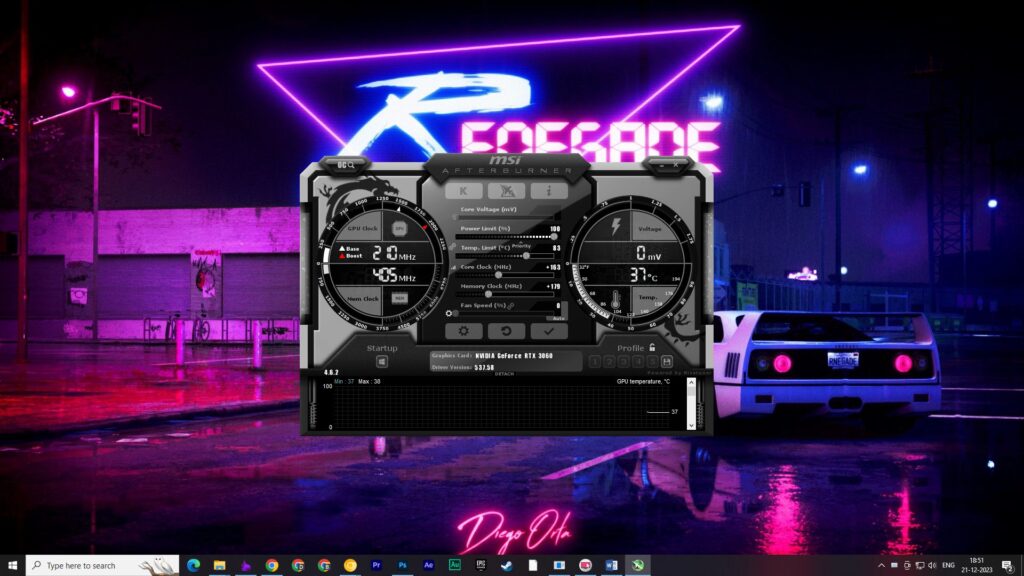Click the thermometer icon in right gauge
Viewport: 1024px width, 576px height.
click(x=616, y=300)
